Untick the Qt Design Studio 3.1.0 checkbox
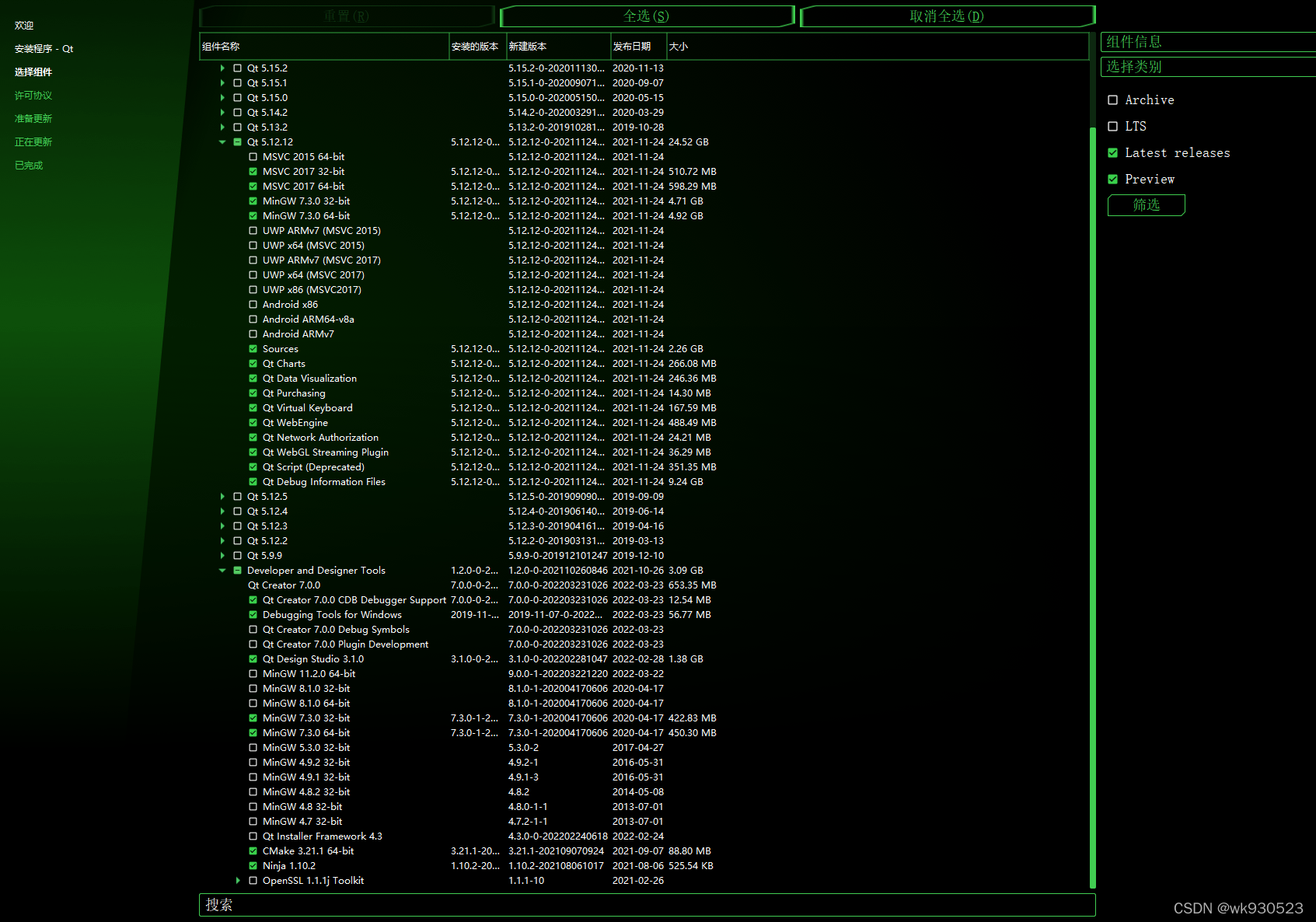The image size is (1316, 922). (253, 659)
